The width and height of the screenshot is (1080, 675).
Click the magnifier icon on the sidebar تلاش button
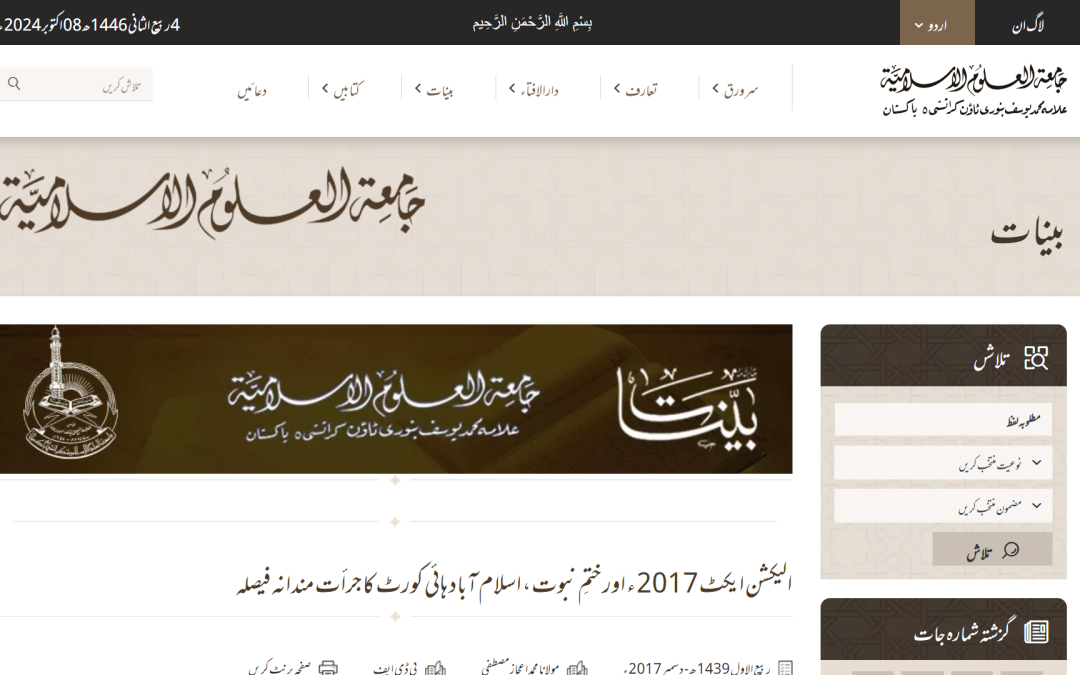(1010, 550)
